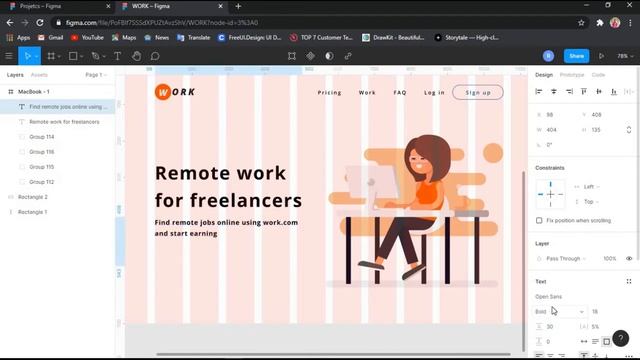Click the Align top icon
Viewport: 640px width, 360px height.
click(584, 91)
